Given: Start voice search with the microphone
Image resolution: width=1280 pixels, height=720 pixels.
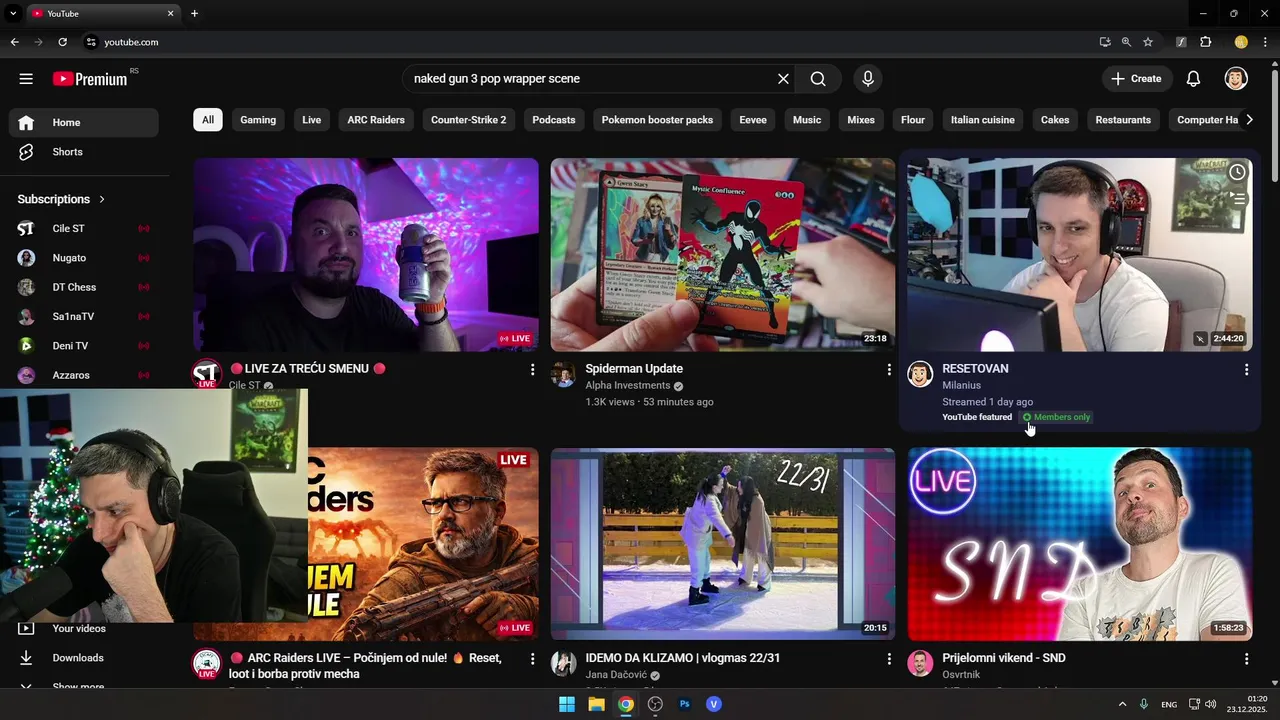Looking at the screenshot, I should click(x=867, y=79).
